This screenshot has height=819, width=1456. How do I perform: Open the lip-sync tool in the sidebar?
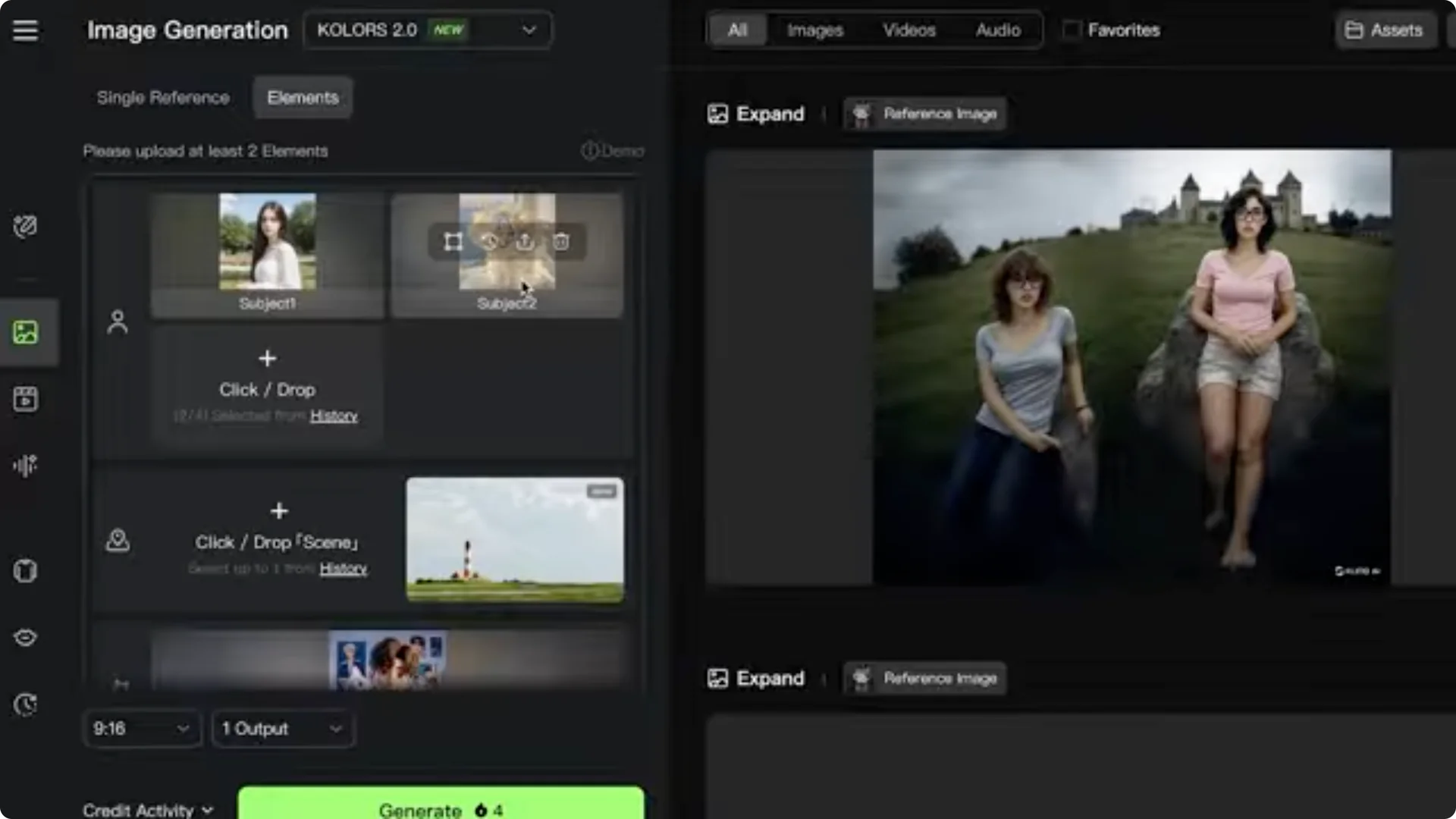pos(26,638)
